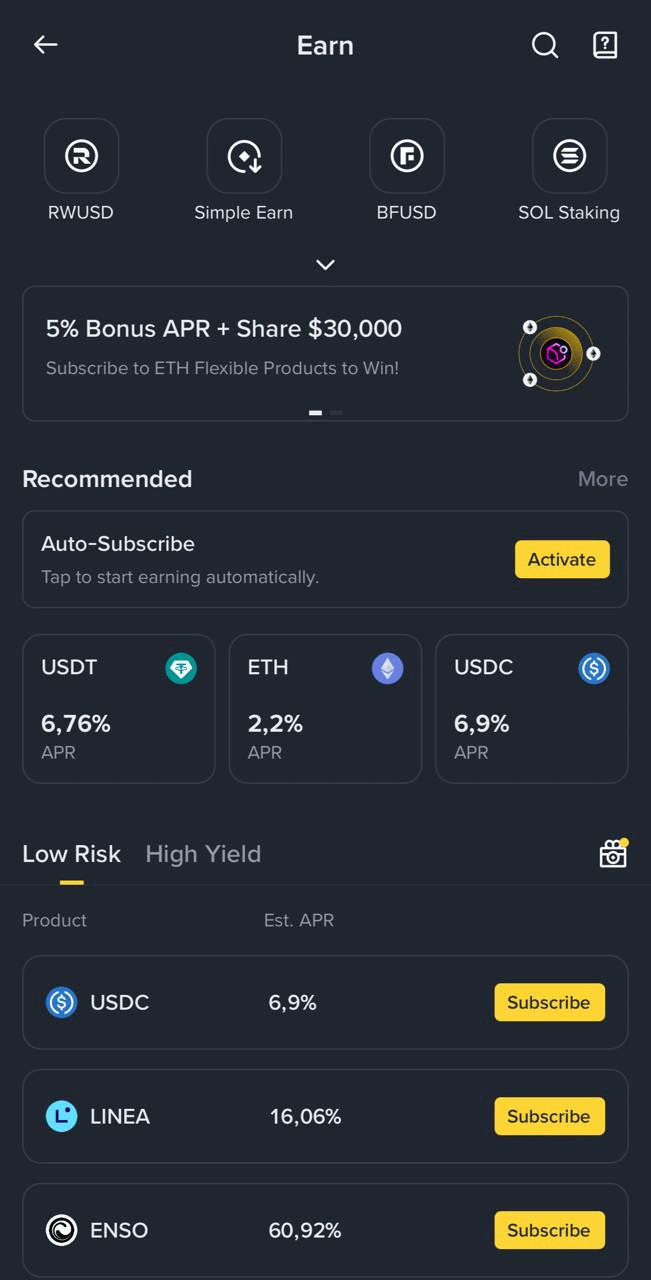
Task: Open the Simple Earn shortcut icon
Action: (x=244, y=156)
